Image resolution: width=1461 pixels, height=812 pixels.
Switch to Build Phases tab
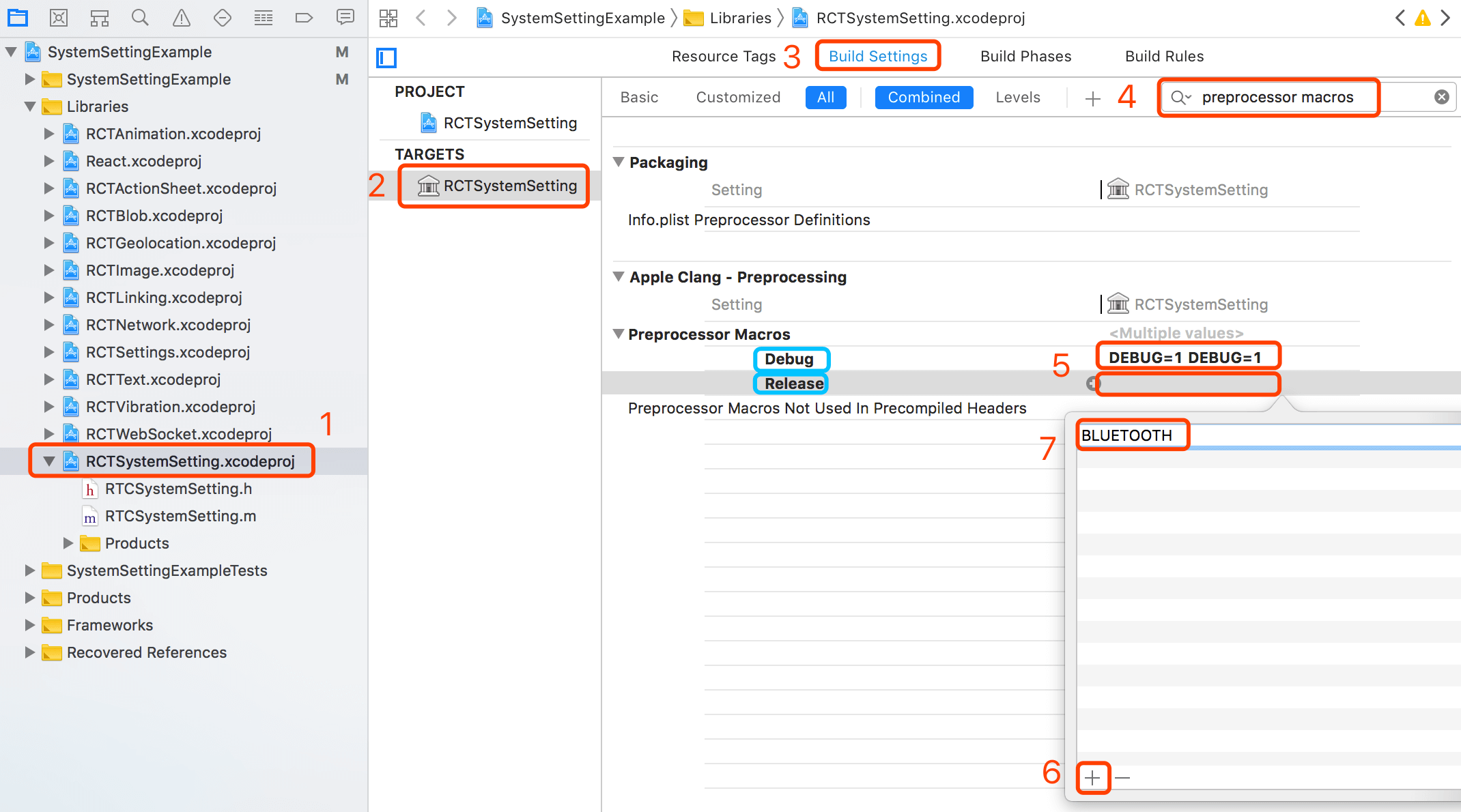[x=1025, y=57]
